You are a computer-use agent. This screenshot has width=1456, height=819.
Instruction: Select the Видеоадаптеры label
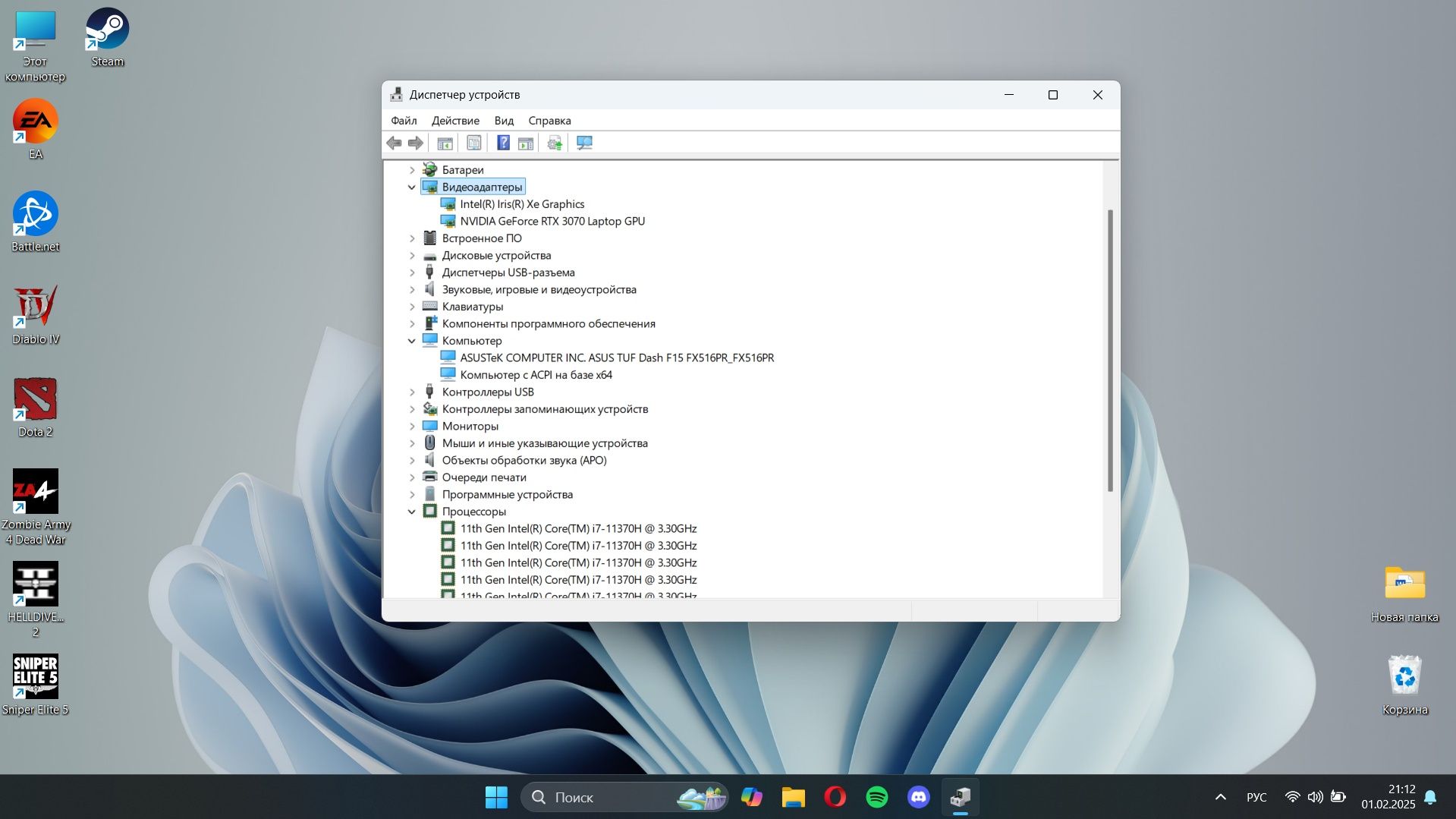click(482, 187)
